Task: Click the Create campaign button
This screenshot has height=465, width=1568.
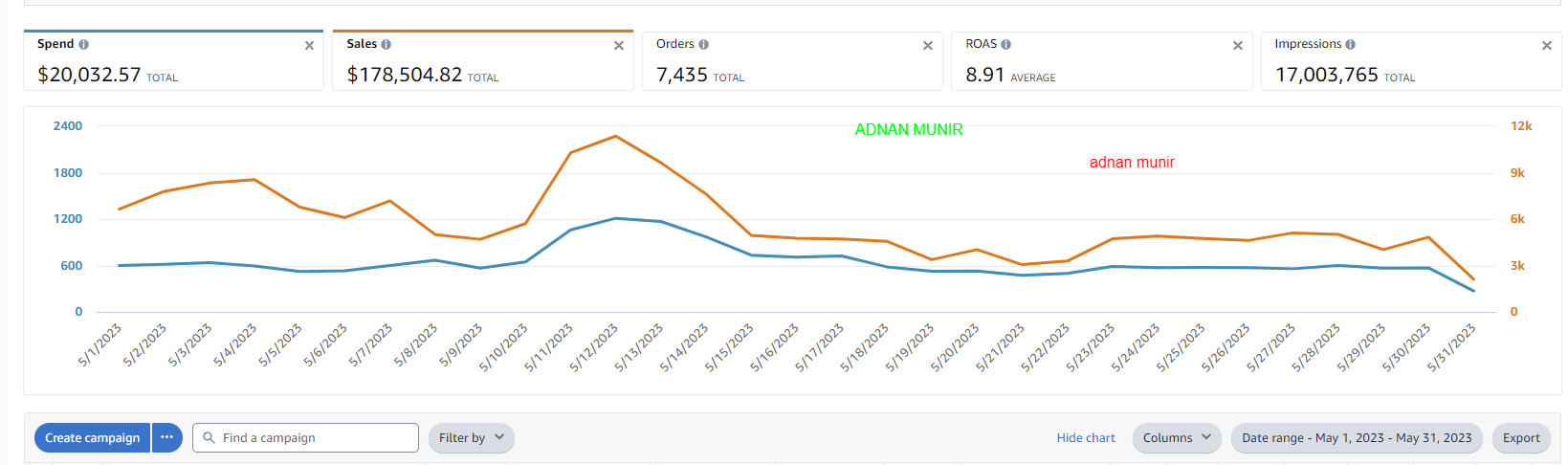Action: pos(92,438)
